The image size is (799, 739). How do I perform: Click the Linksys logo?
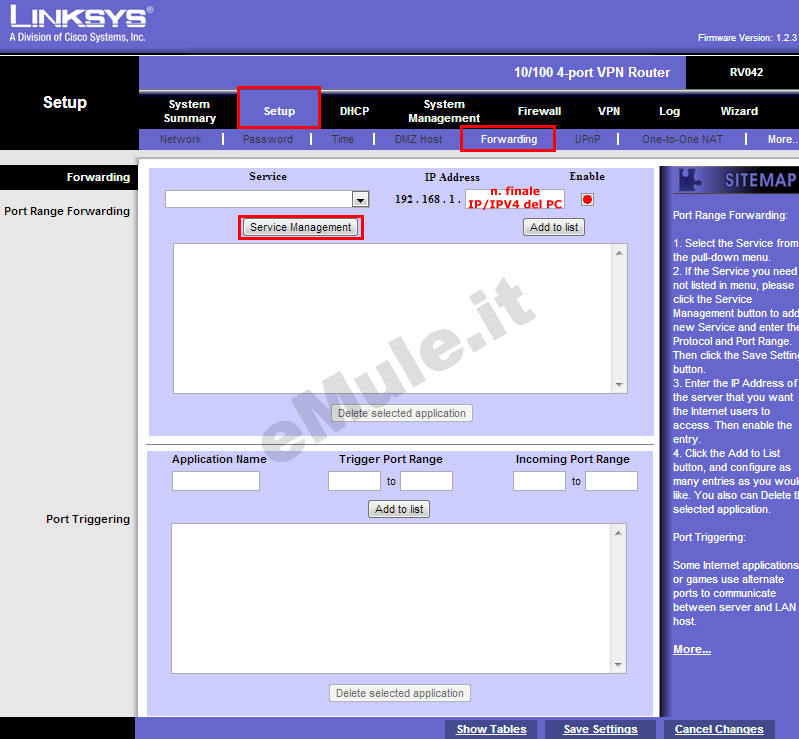click(81, 23)
